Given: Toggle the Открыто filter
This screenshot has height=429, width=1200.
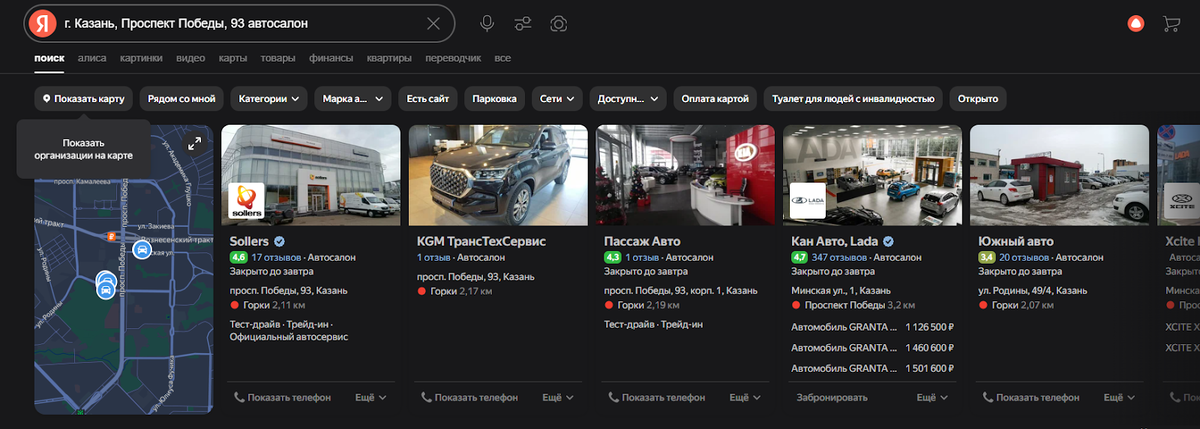Looking at the screenshot, I should pyautogui.click(x=978, y=99).
